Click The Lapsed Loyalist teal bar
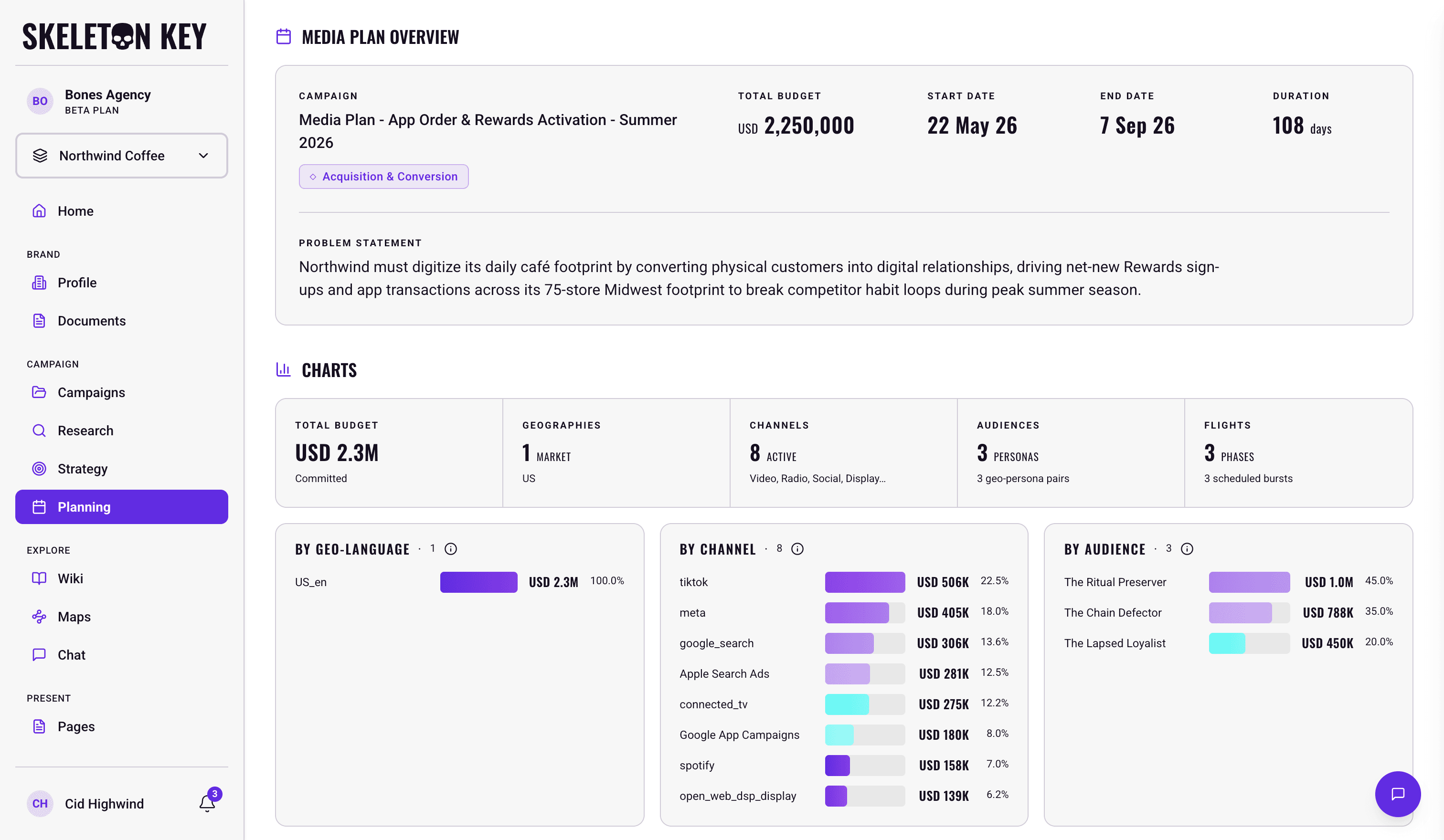Image resolution: width=1444 pixels, height=840 pixels. pos(1227,643)
